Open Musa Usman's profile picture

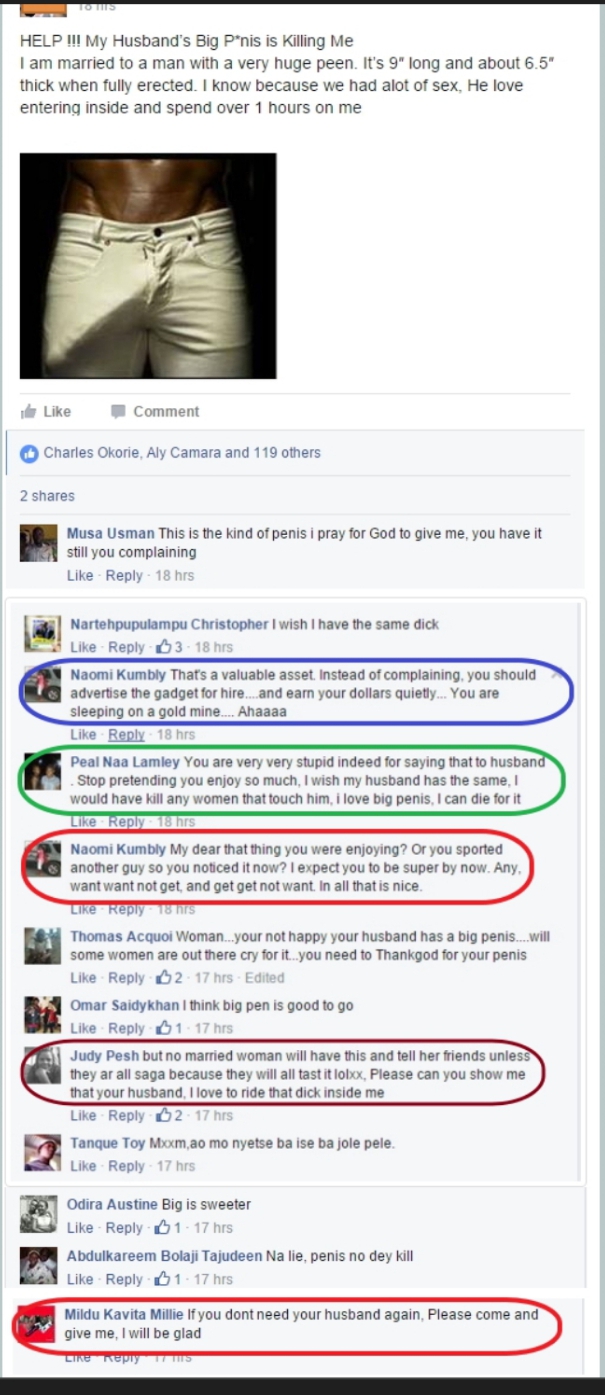click(x=38, y=543)
